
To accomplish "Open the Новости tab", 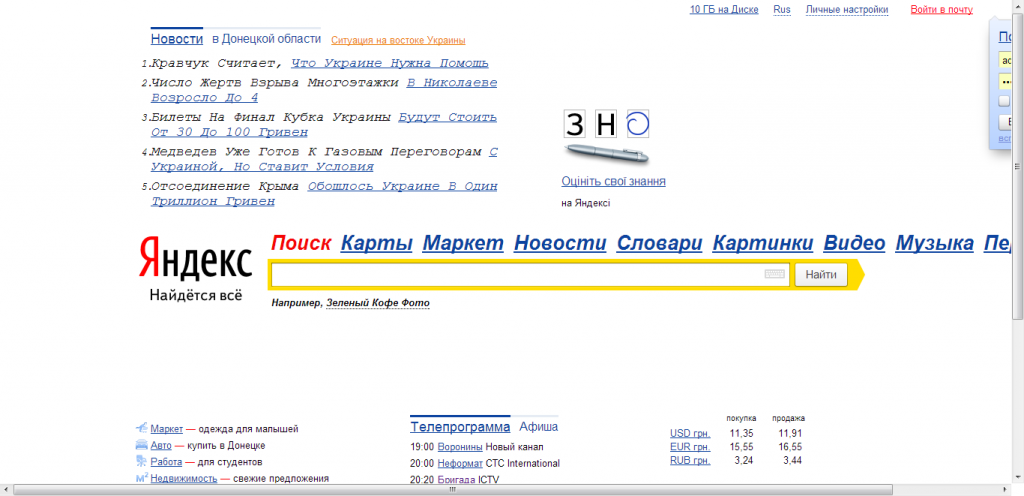I will (x=177, y=39).
